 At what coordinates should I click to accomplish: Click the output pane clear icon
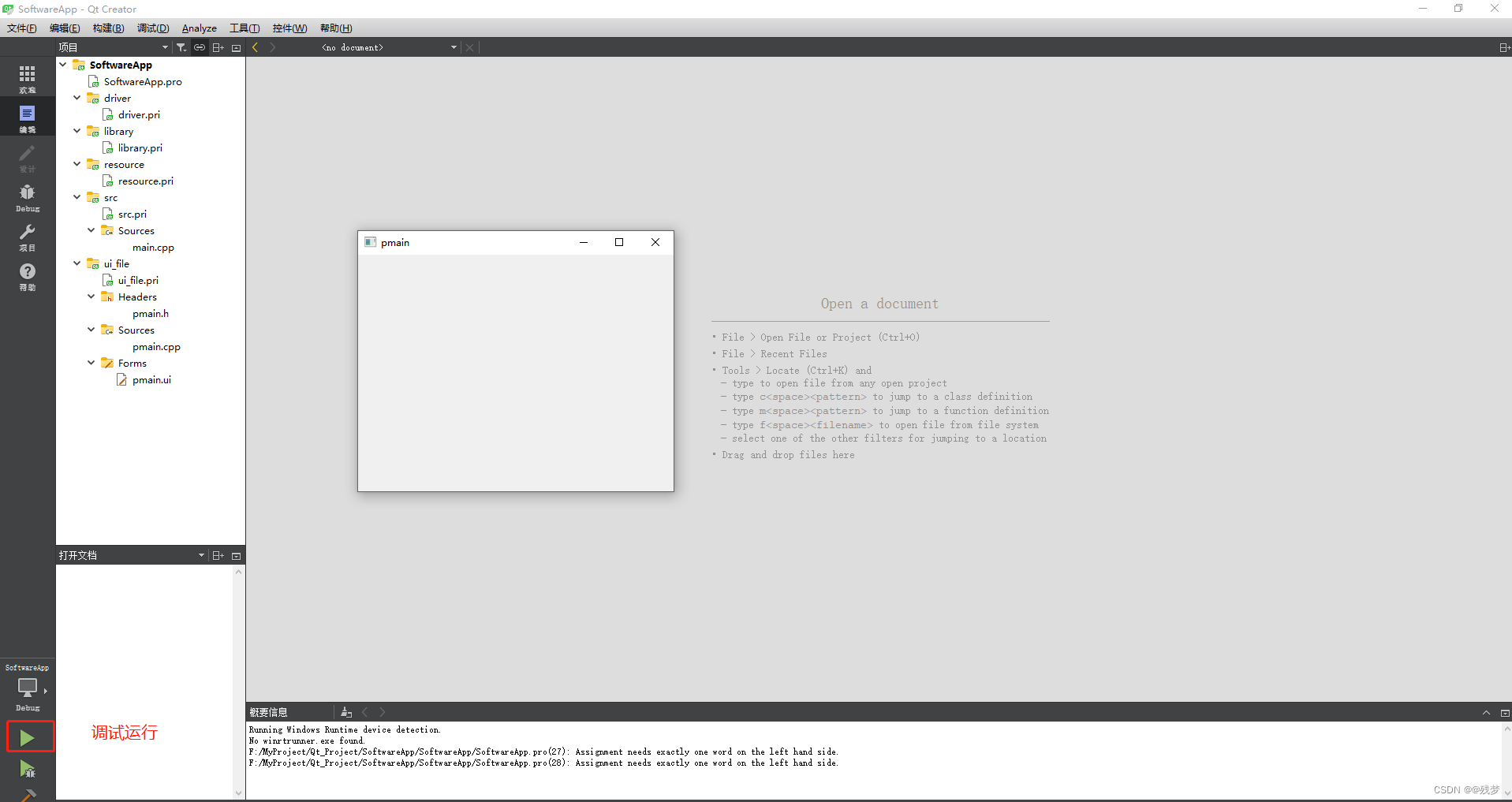[x=346, y=712]
